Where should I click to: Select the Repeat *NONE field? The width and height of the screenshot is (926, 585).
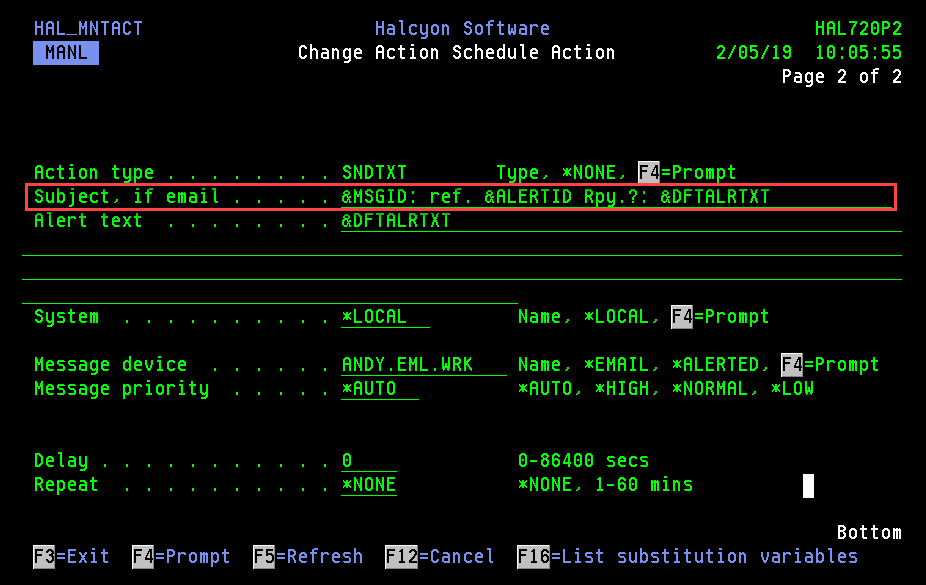368,485
